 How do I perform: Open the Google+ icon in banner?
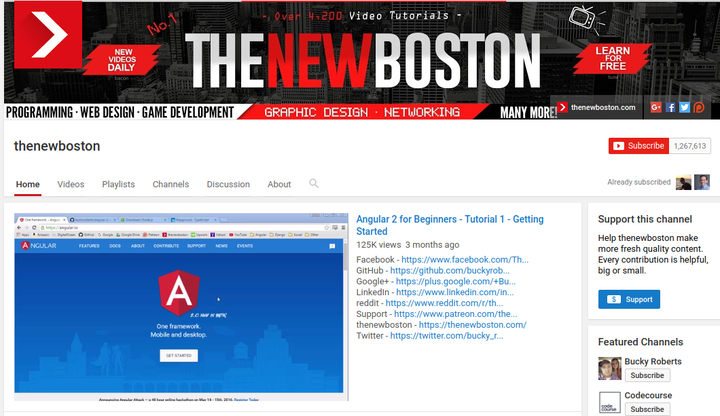656,107
